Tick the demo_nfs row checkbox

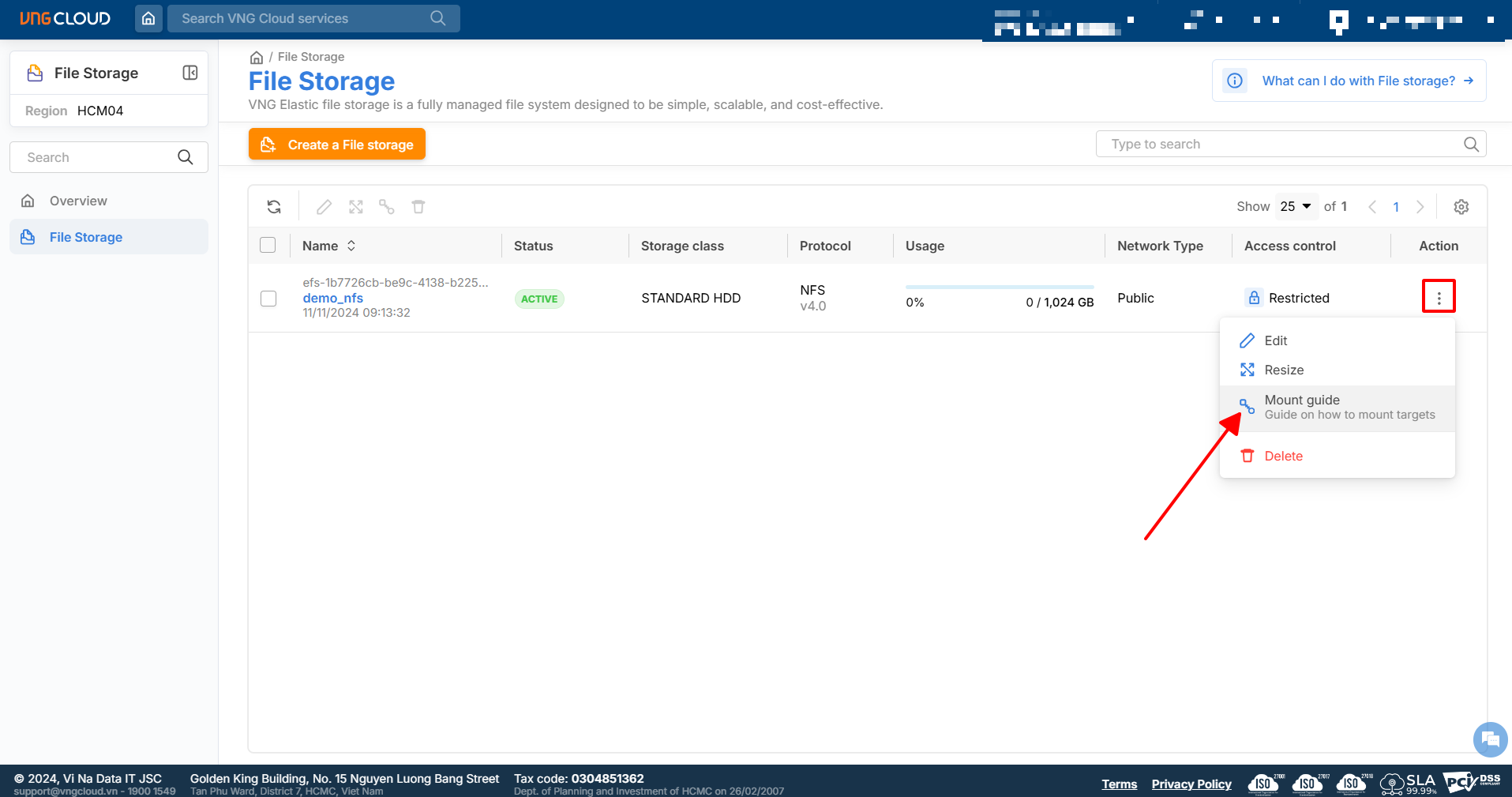pyautogui.click(x=268, y=299)
